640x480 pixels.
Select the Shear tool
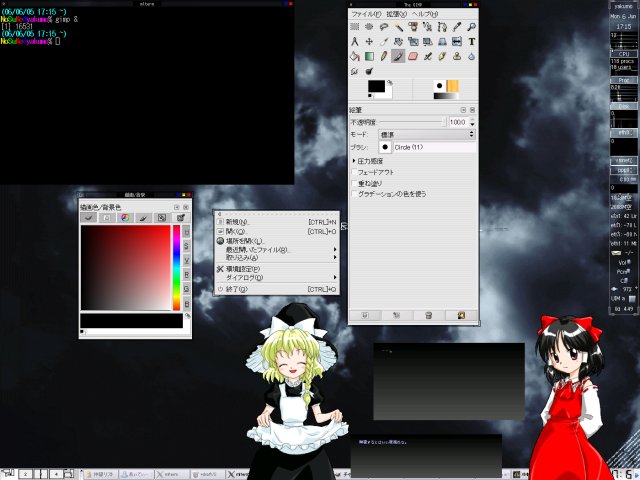pos(427,42)
